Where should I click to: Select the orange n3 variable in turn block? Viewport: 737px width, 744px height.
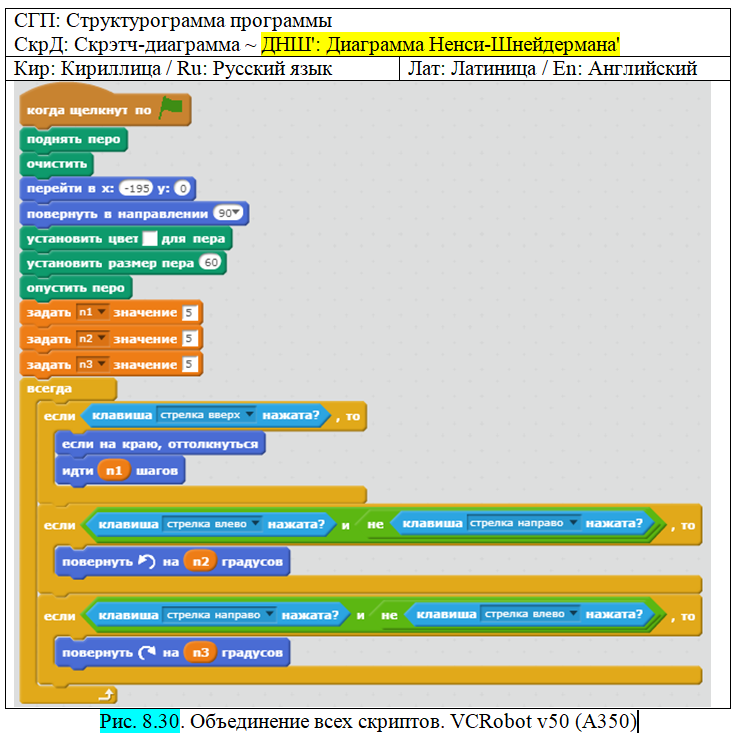coord(200,653)
